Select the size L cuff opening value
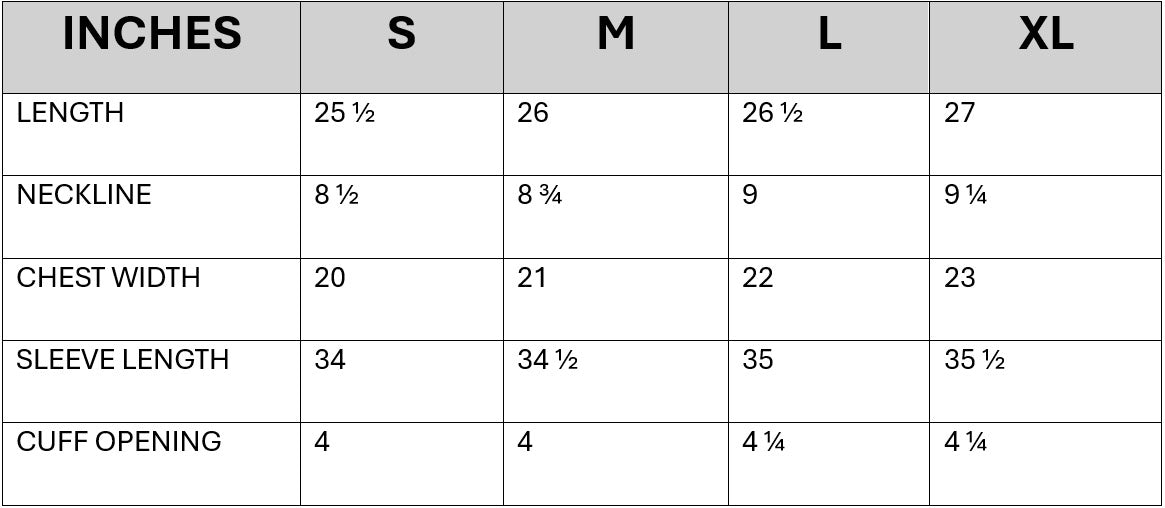Image resolution: width=1165 pixels, height=508 pixels. pos(763,441)
